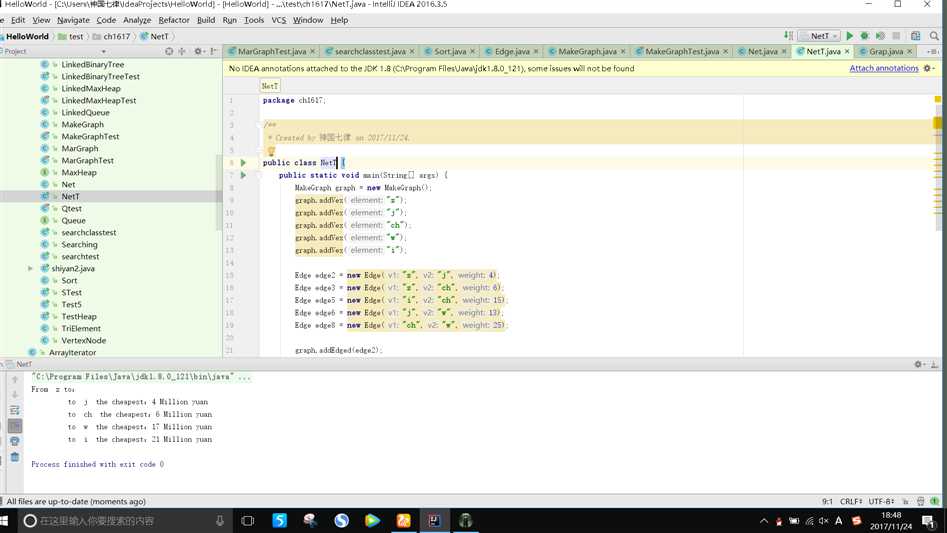Toggle muted volume icon in system tray
The image size is (947, 533).
(x=823, y=520)
